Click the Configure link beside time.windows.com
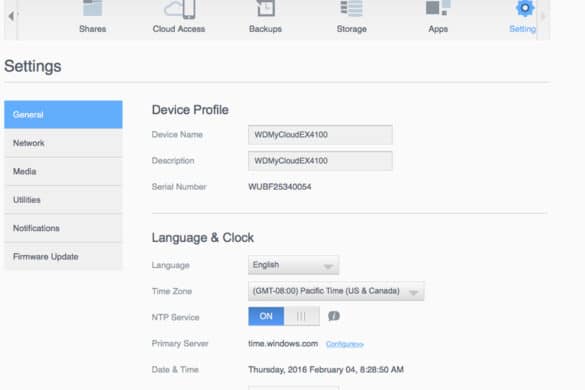This screenshot has width=585, height=390. tap(345, 344)
